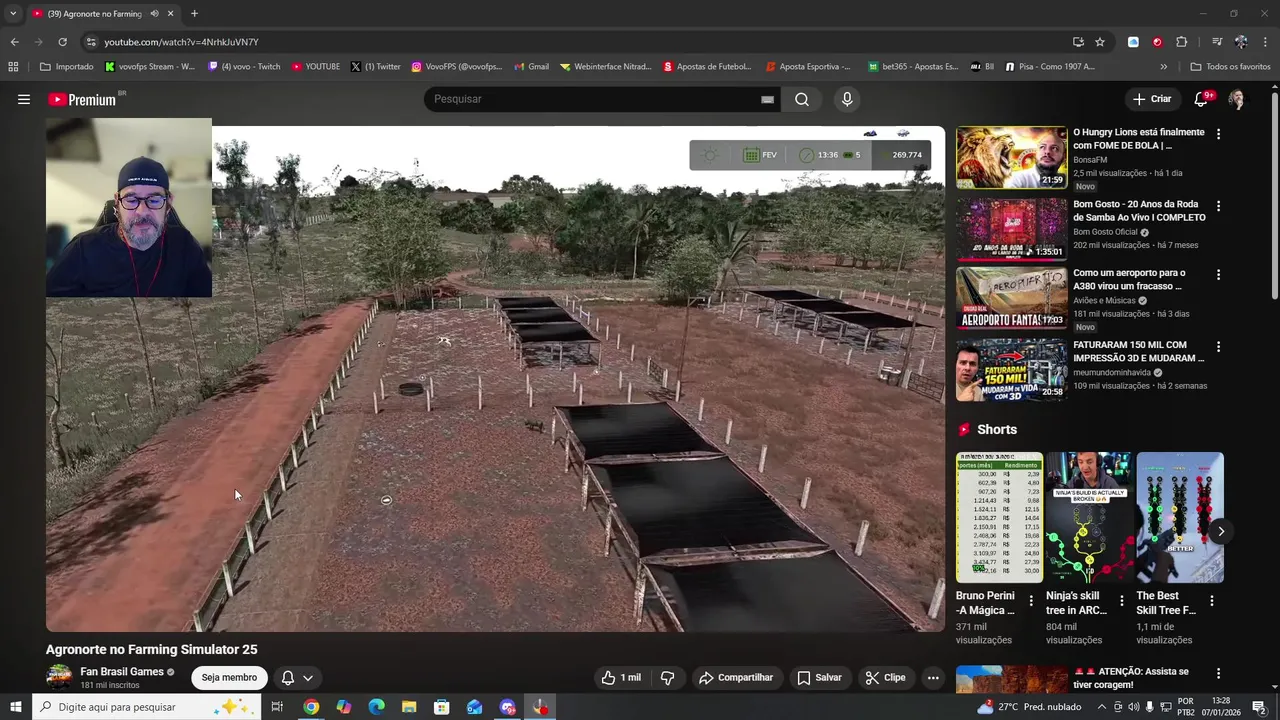Save the video with Salvar
1280x720 pixels.
[x=819, y=677]
